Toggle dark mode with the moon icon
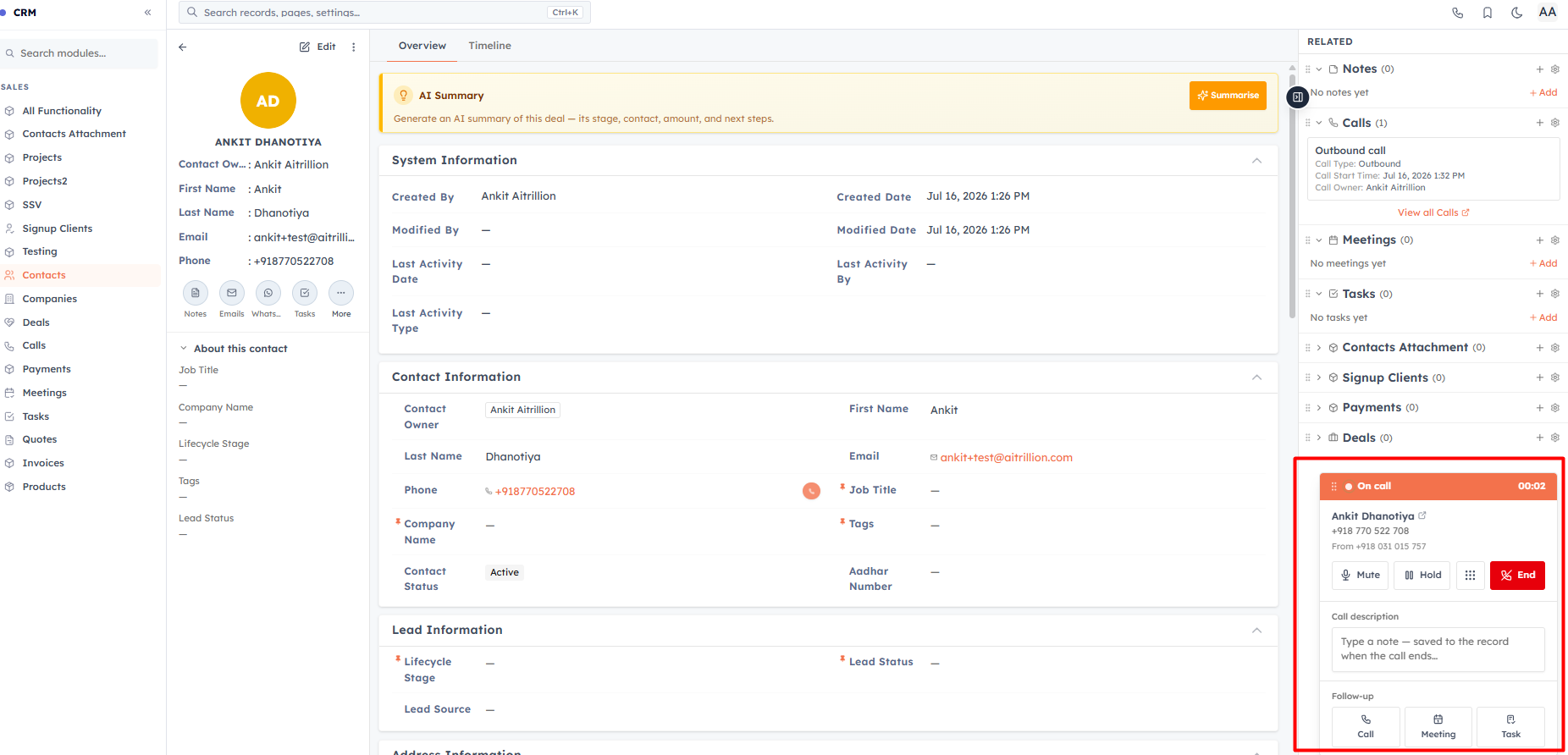The image size is (1568, 755). [1516, 13]
